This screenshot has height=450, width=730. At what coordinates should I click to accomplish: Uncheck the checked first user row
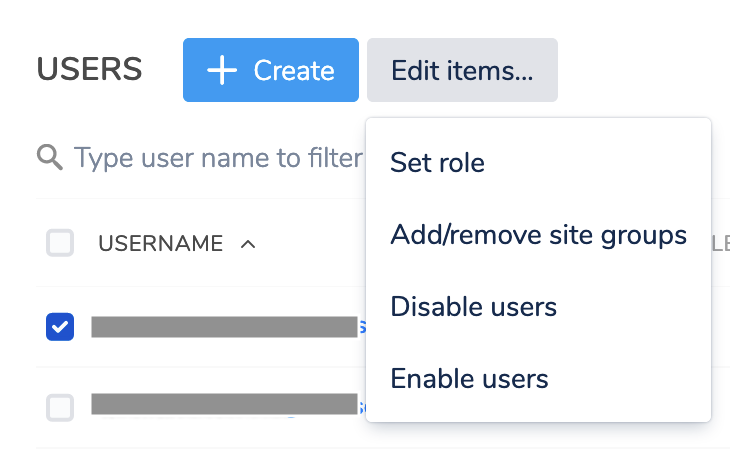[60, 327]
